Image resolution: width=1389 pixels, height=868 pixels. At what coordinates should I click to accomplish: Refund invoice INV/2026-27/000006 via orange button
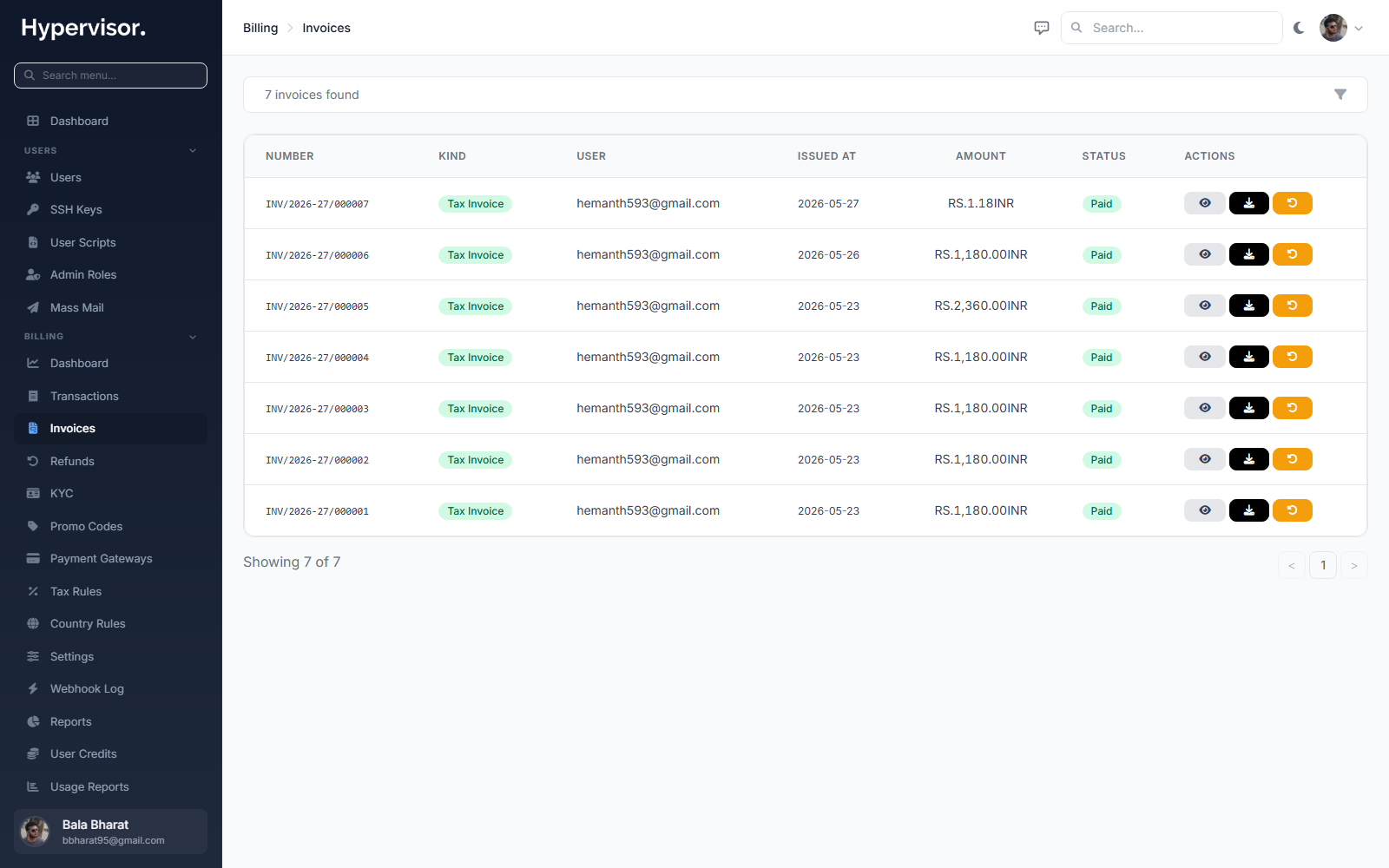click(1293, 254)
